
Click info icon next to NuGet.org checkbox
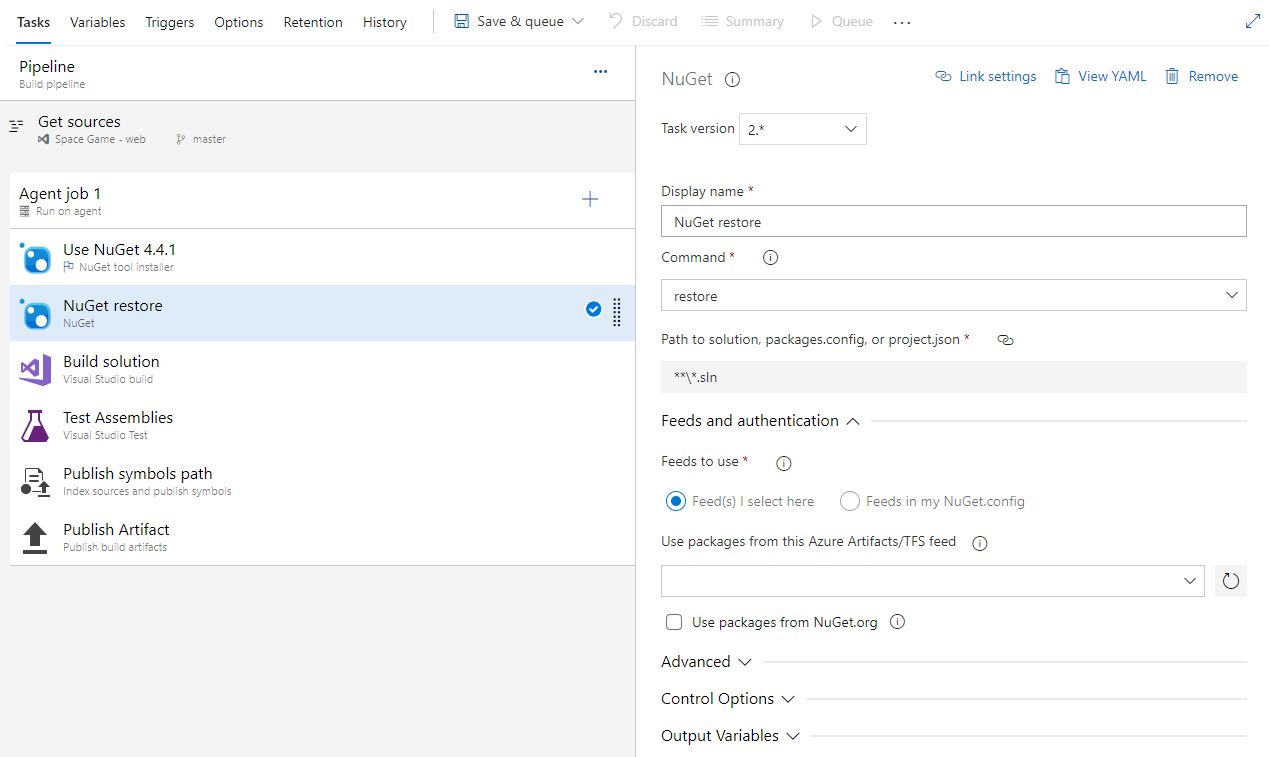point(897,622)
